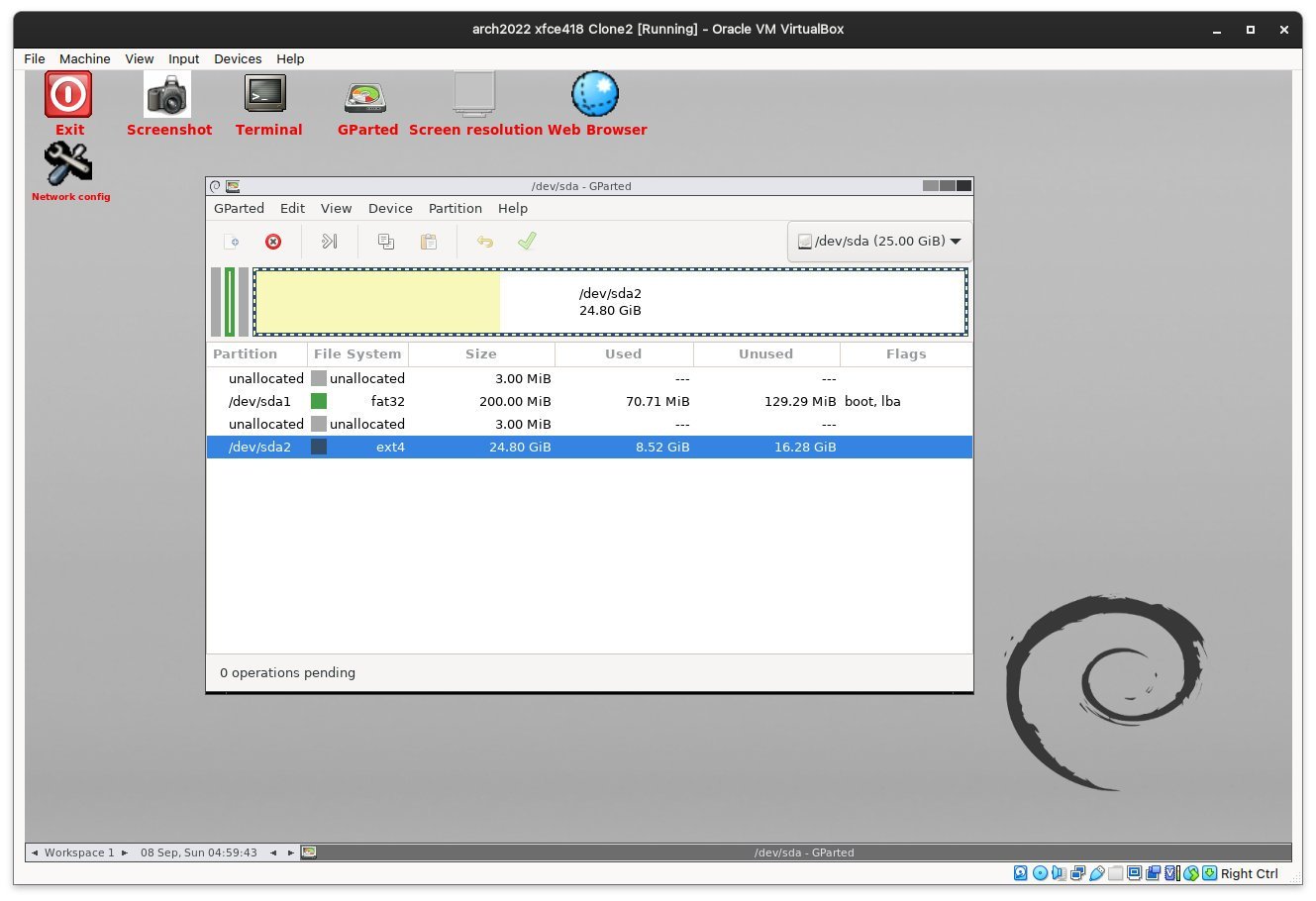
Task: Open the VirtualBox Devices menu
Action: (238, 58)
